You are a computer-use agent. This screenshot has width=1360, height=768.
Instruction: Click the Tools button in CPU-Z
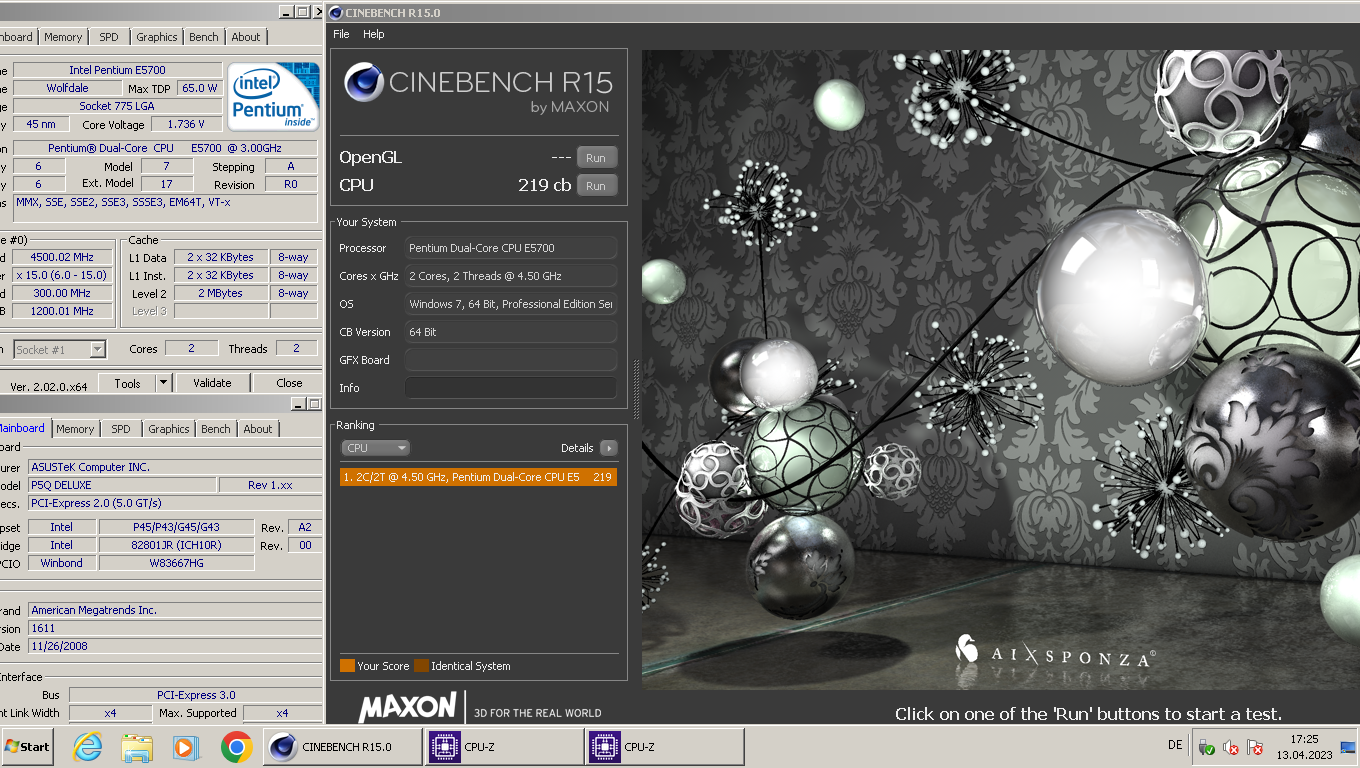point(127,383)
